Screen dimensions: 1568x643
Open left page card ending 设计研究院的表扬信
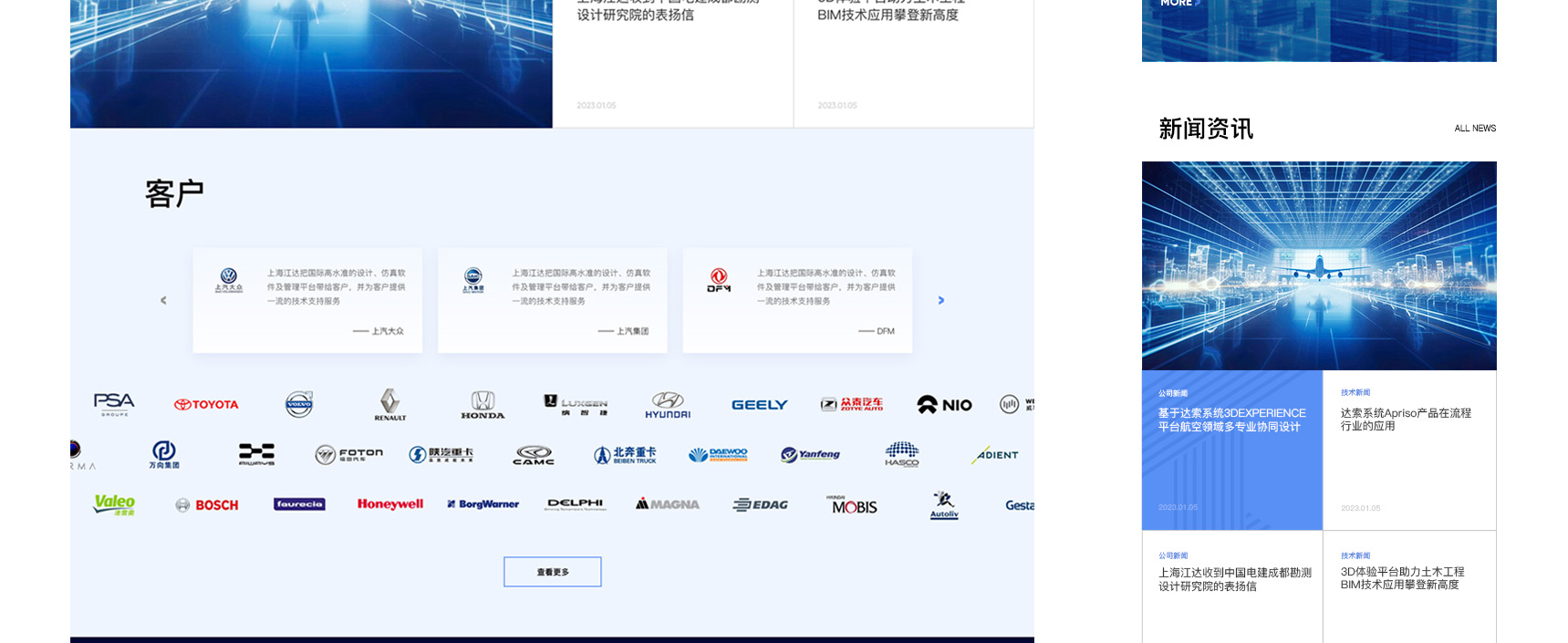tap(673, 64)
